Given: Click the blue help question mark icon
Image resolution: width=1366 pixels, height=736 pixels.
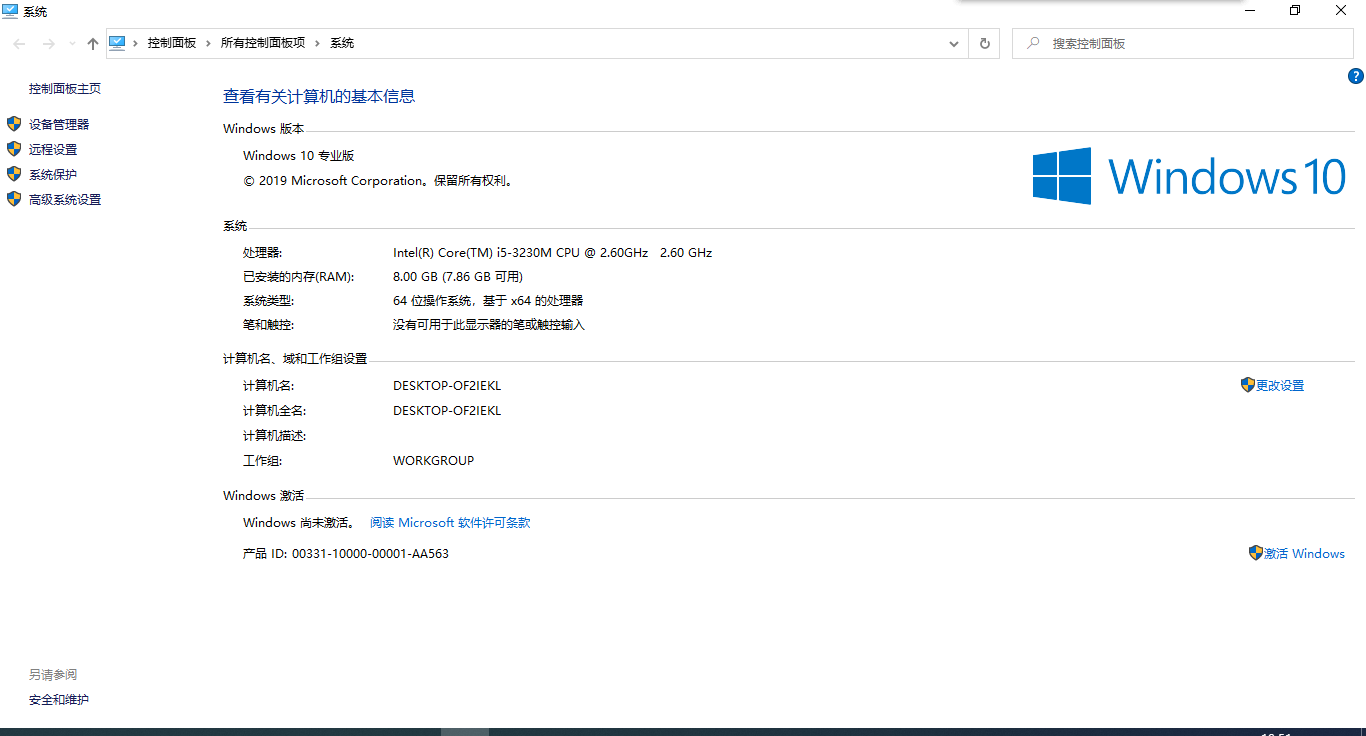Looking at the screenshot, I should (x=1355, y=75).
